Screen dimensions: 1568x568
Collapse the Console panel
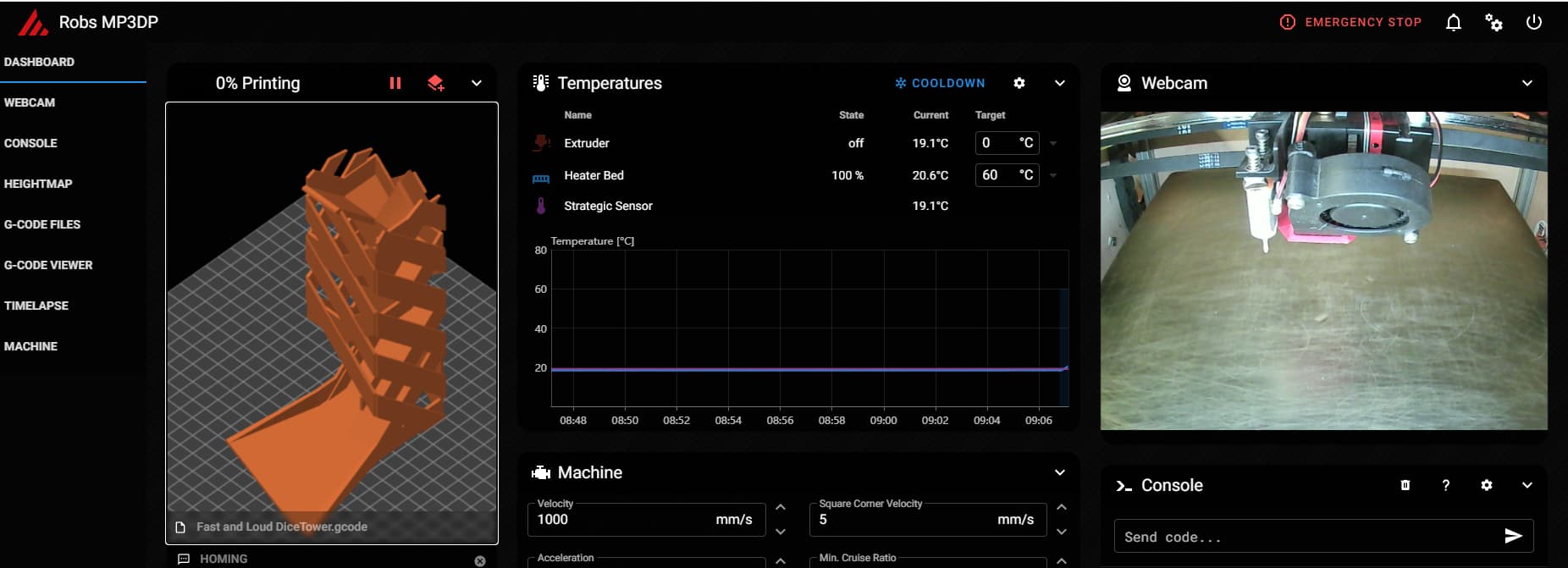[1527, 485]
